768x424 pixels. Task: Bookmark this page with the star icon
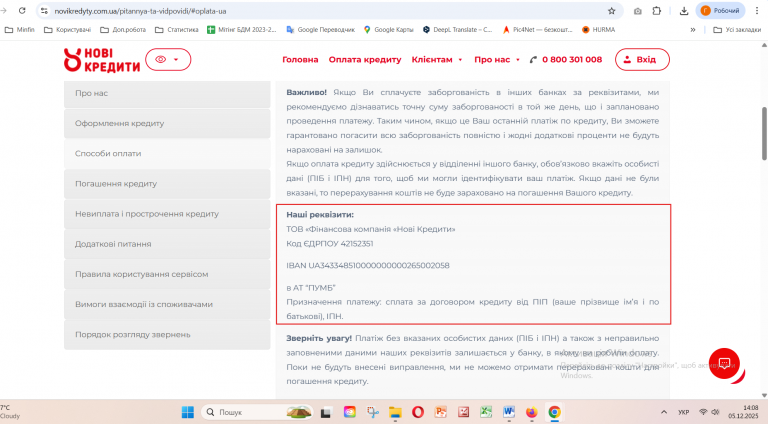pos(611,11)
